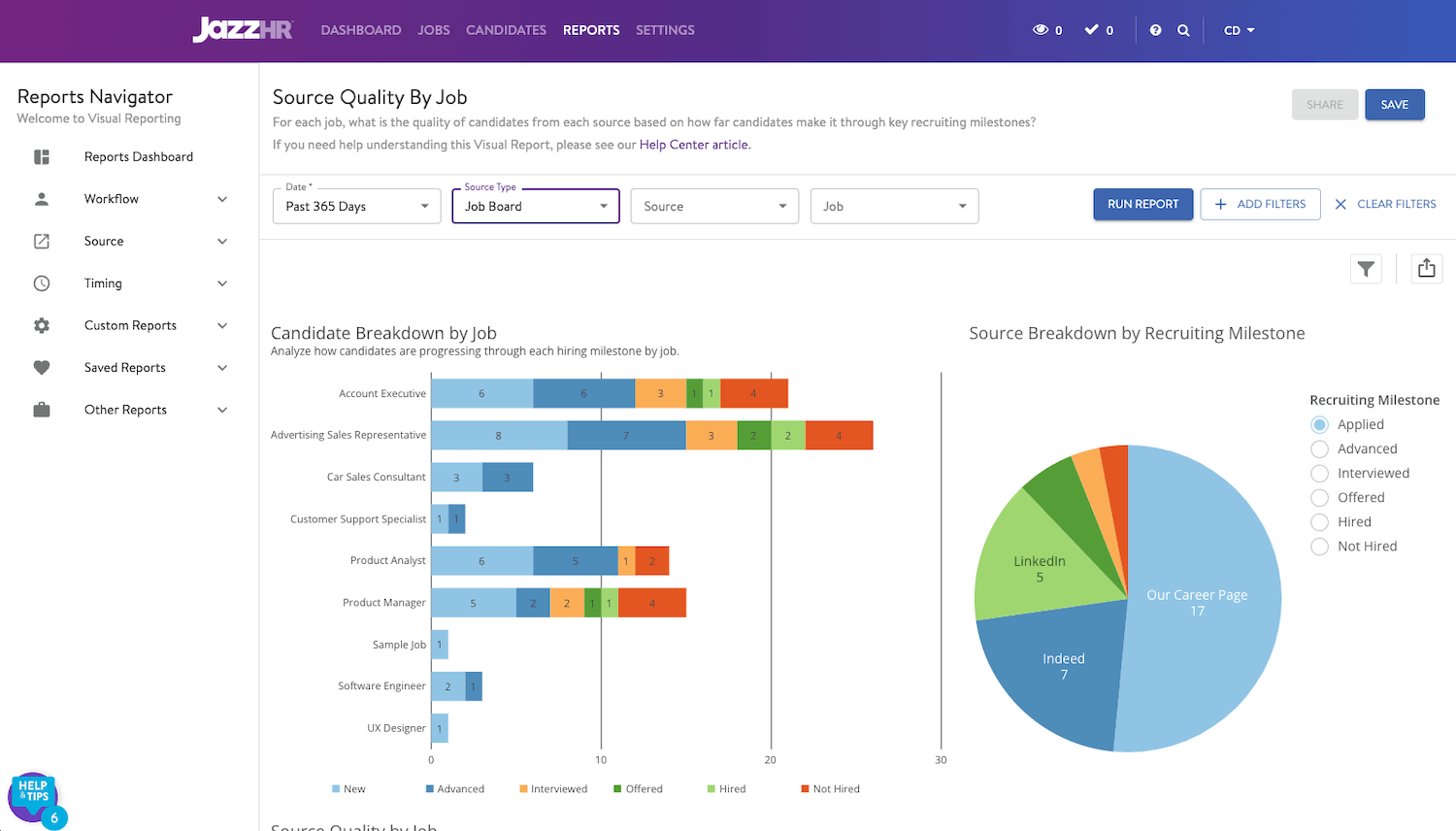Open the search magnifier in top bar
Image resolution: width=1456 pixels, height=831 pixels.
1183,30
